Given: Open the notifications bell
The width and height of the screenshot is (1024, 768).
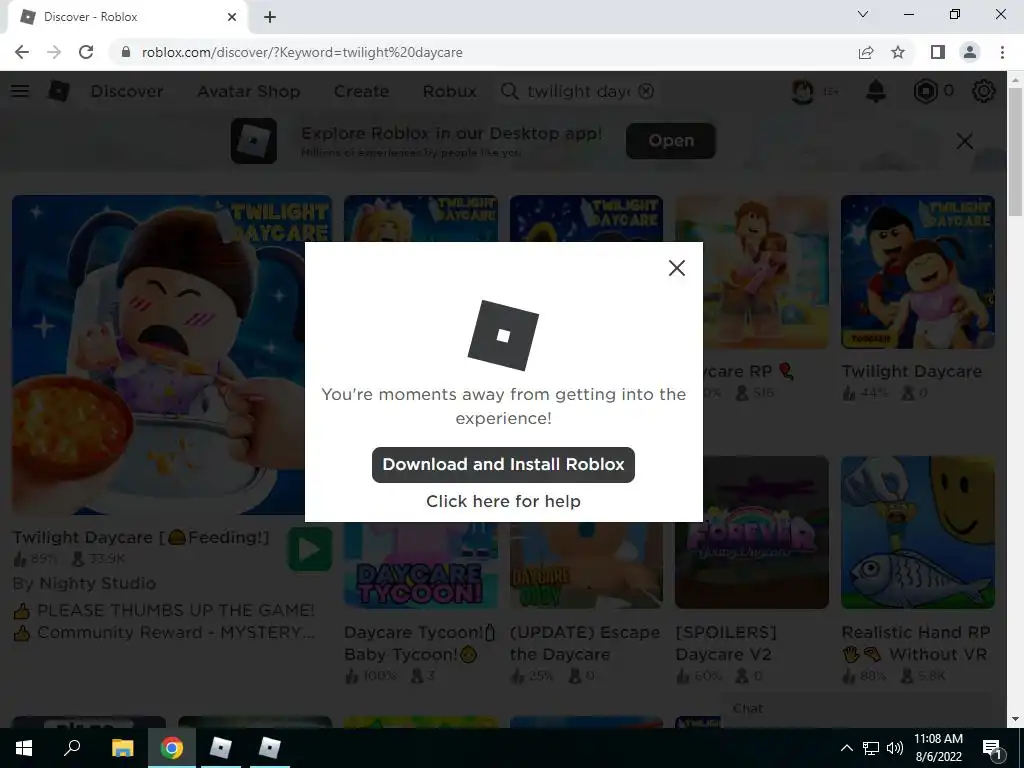Looking at the screenshot, I should [876, 91].
